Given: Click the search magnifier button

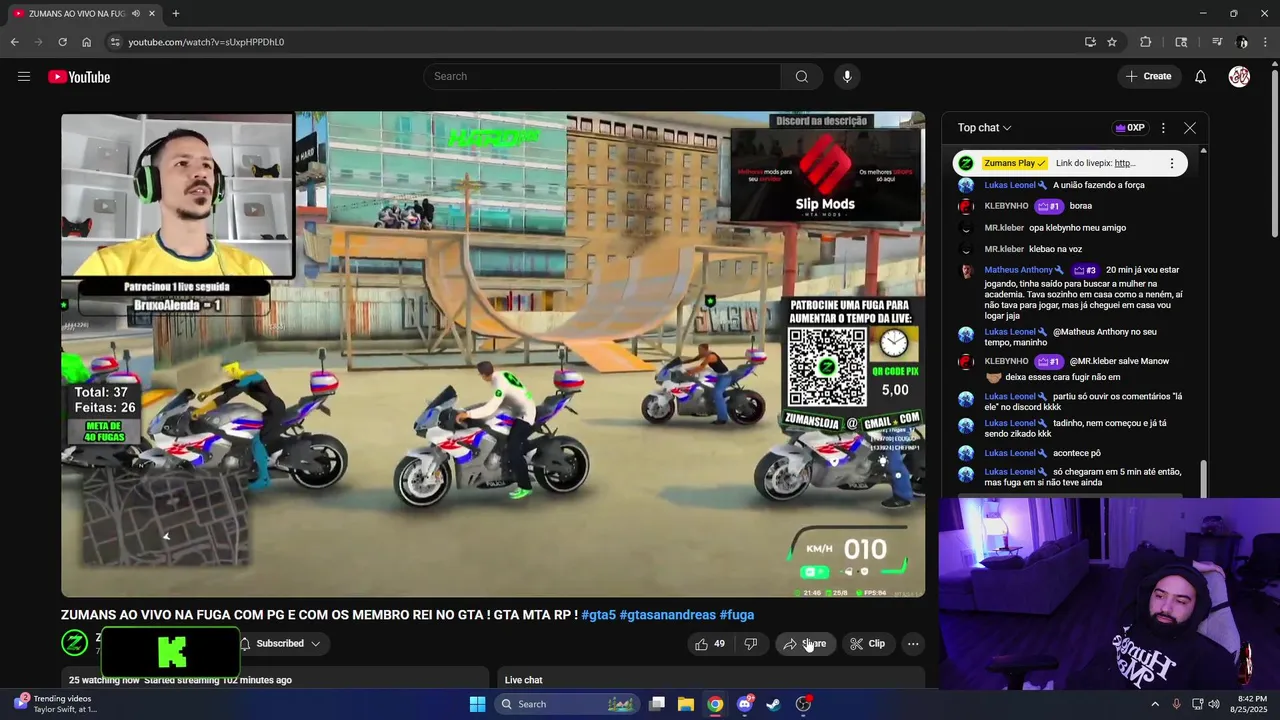Looking at the screenshot, I should (x=801, y=77).
